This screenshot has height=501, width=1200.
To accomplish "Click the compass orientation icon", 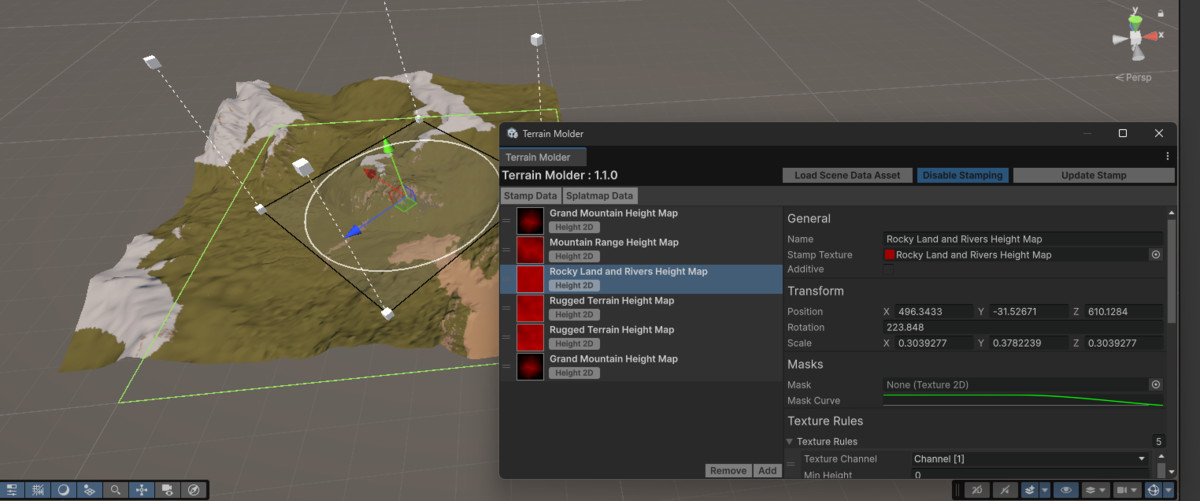I will pos(194,490).
